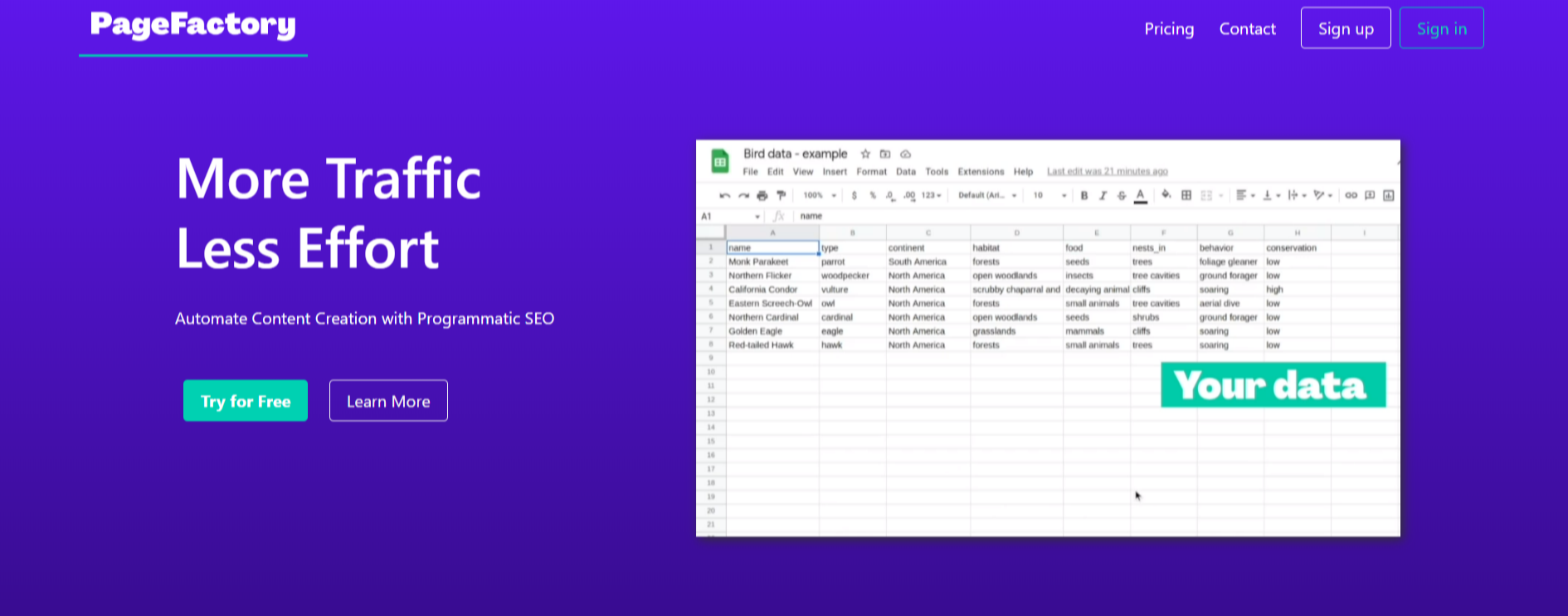This screenshot has width=1568, height=616.
Task: Click the Sign in button
Action: coord(1441,28)
